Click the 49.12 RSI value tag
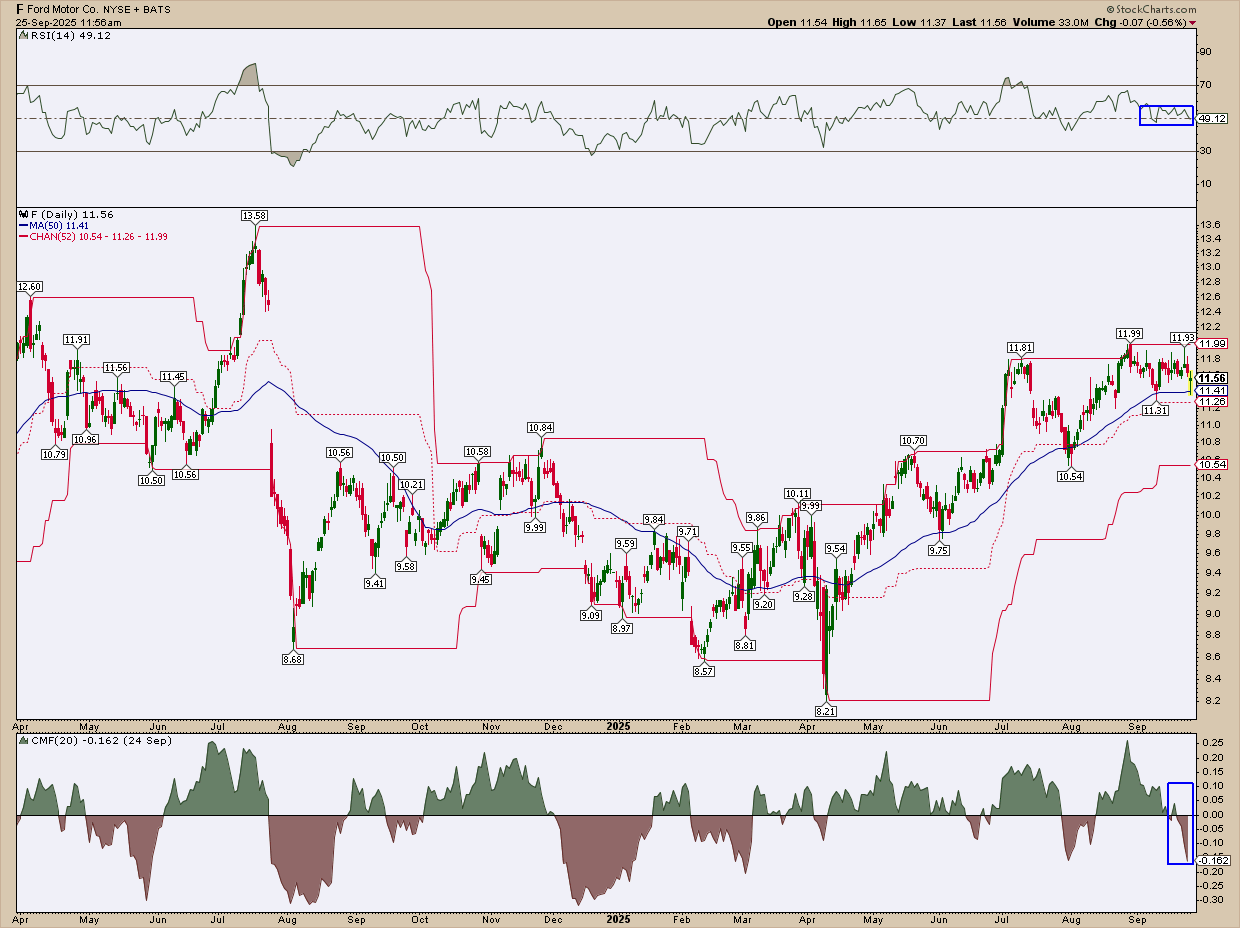Screen dimensions: 1240x928 1212,119
